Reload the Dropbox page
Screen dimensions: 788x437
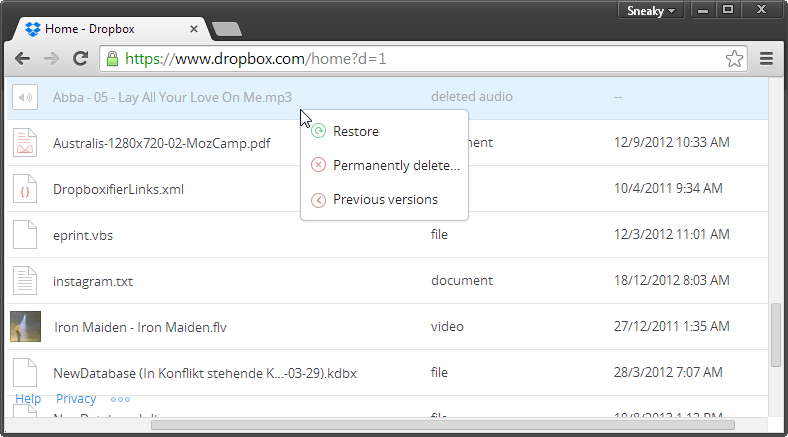pos(80,59)
